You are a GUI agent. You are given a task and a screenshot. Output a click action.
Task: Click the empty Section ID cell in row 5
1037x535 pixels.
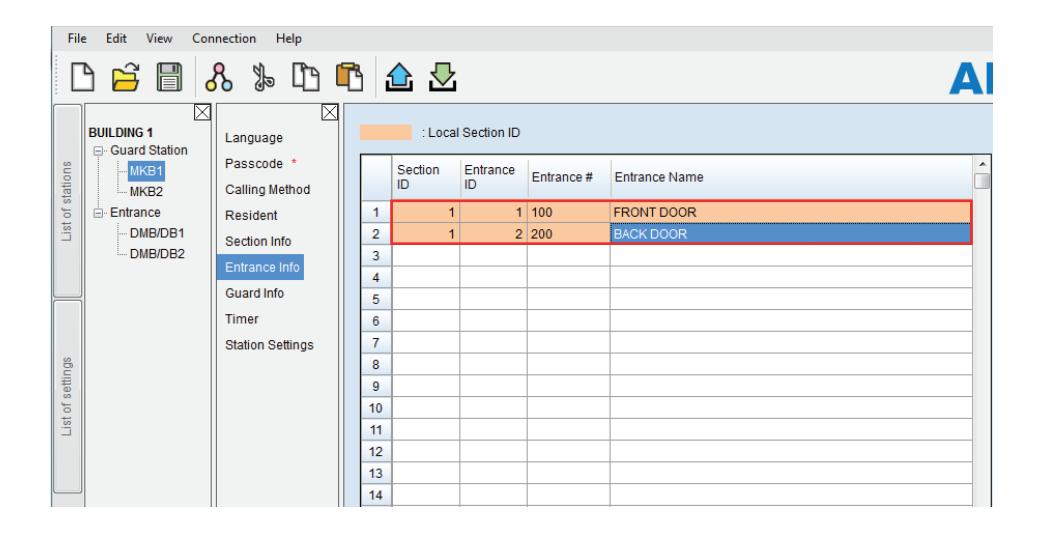pyautogui.click(x=426, y=299)
